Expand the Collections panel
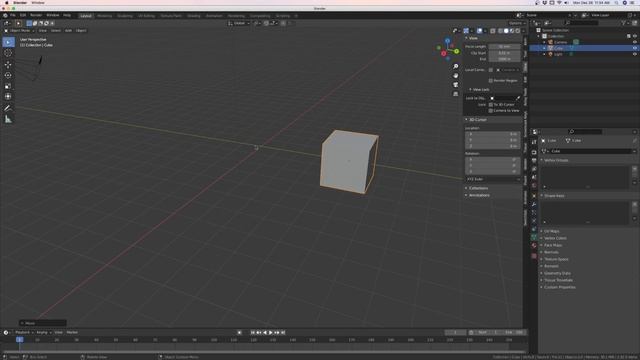This screenshot has width=640, height=360. tap(477, 188)
